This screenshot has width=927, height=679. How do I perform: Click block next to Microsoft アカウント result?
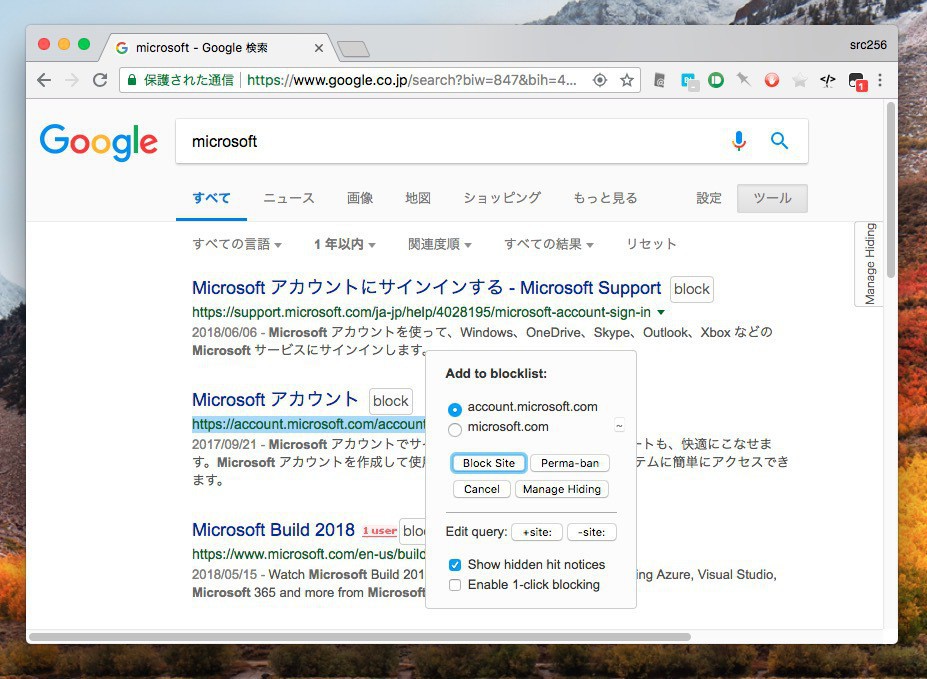click(x=391, y=401)
